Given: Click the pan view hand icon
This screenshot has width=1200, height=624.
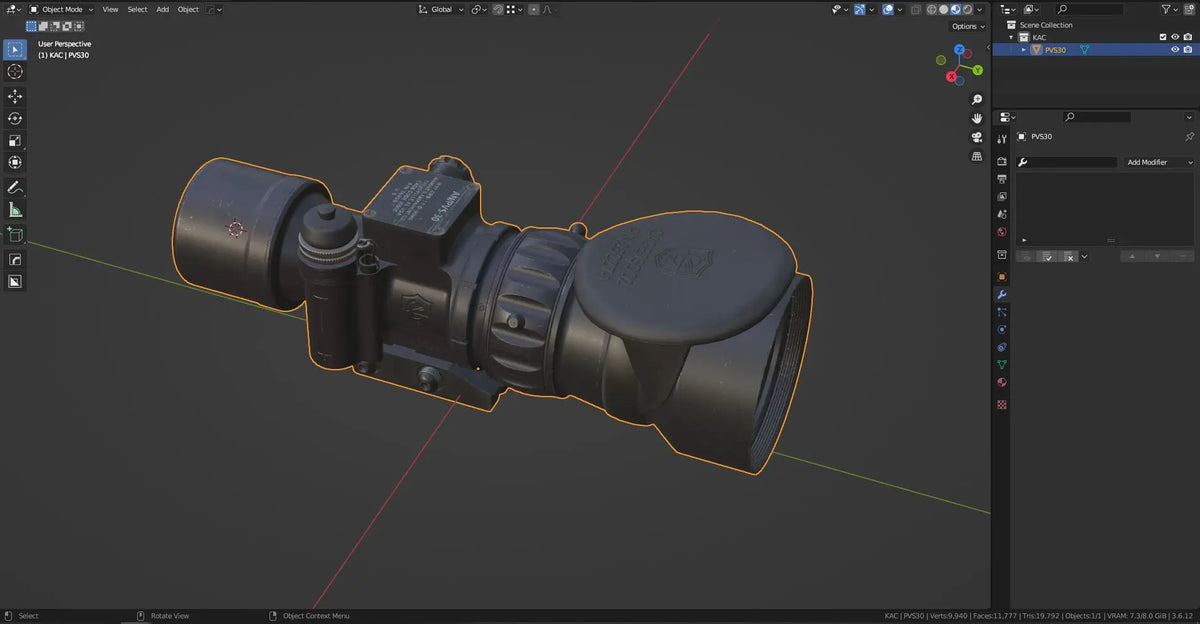Looking at the screenshot, I should tap(977, 118).
